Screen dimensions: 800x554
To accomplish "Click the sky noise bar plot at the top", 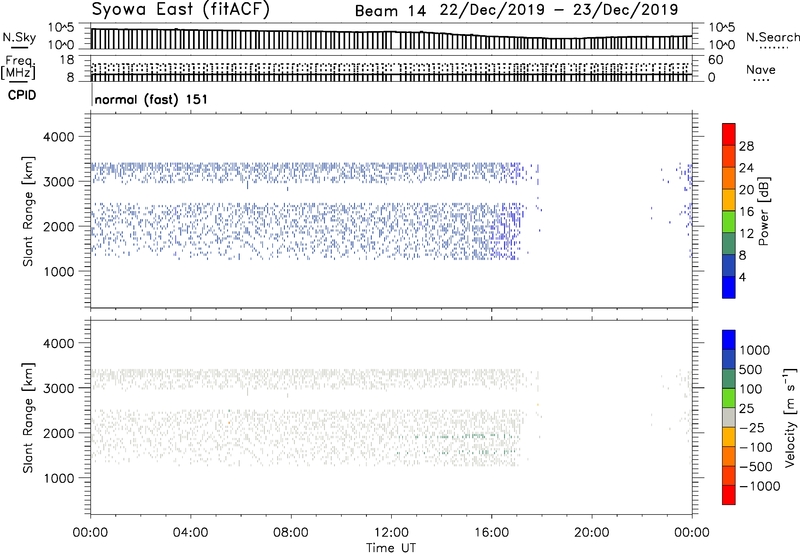I will (x=391, y=38).
